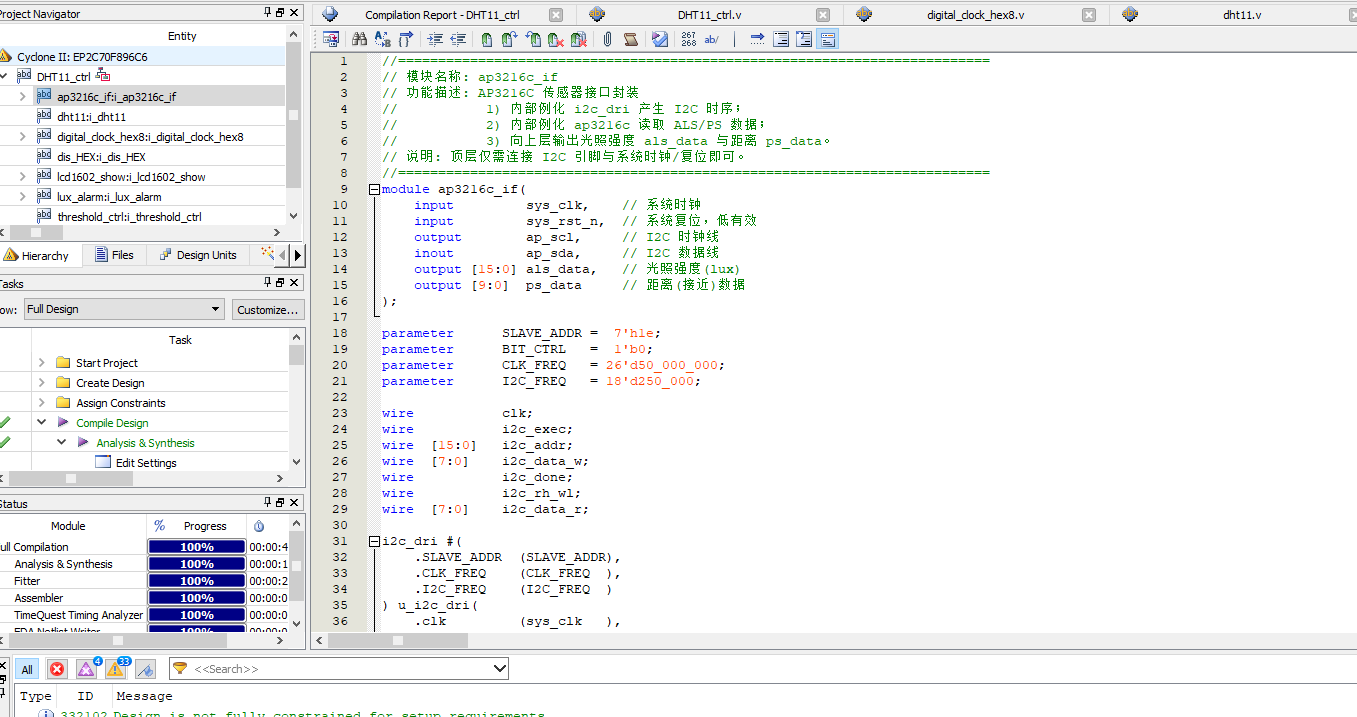Open the Replace text tool icon
1357x717 pixels.
[382, 39]
